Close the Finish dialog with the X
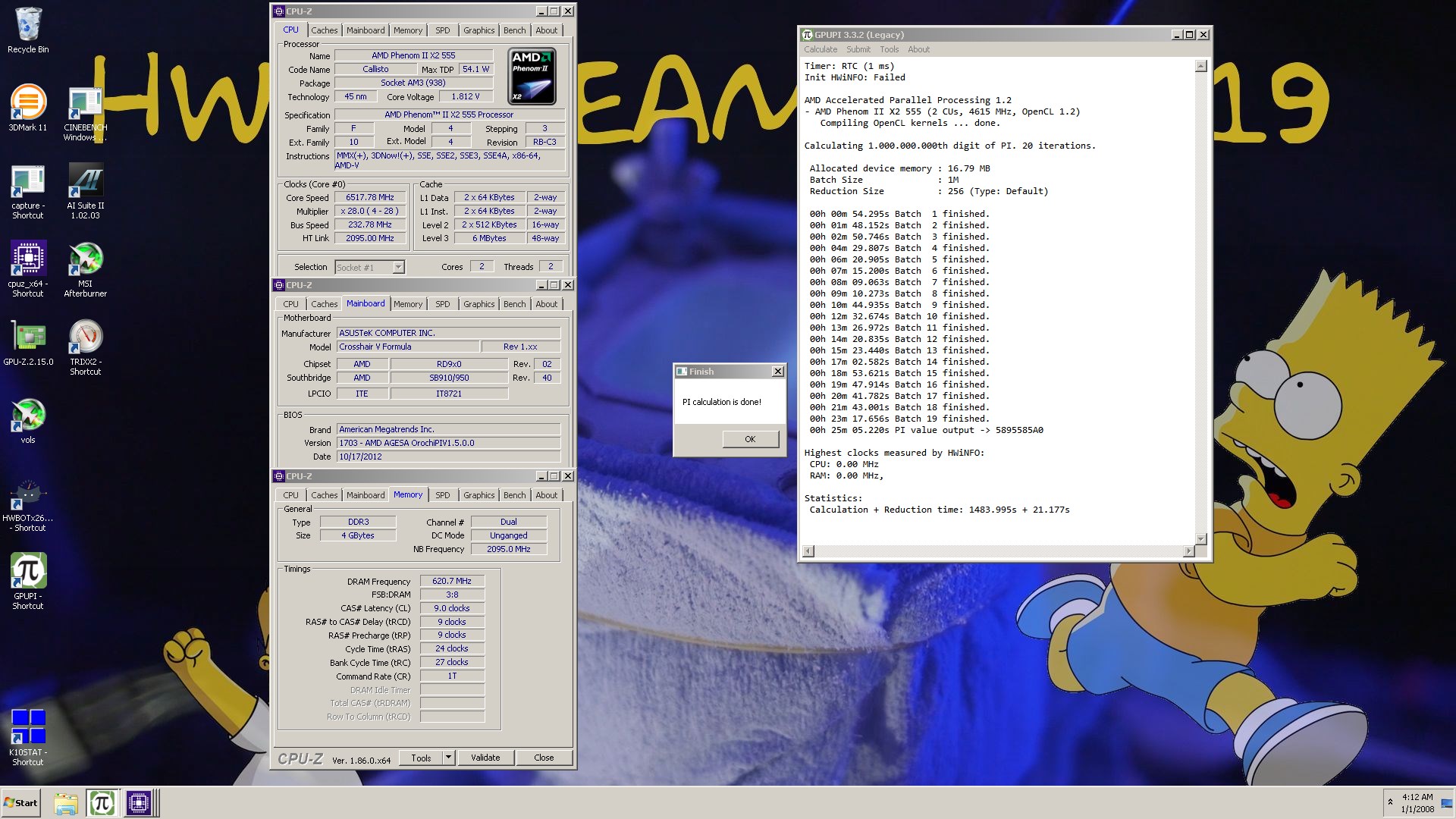The height and width of the screenshot is (819, 1456). (x=777, y=372)
